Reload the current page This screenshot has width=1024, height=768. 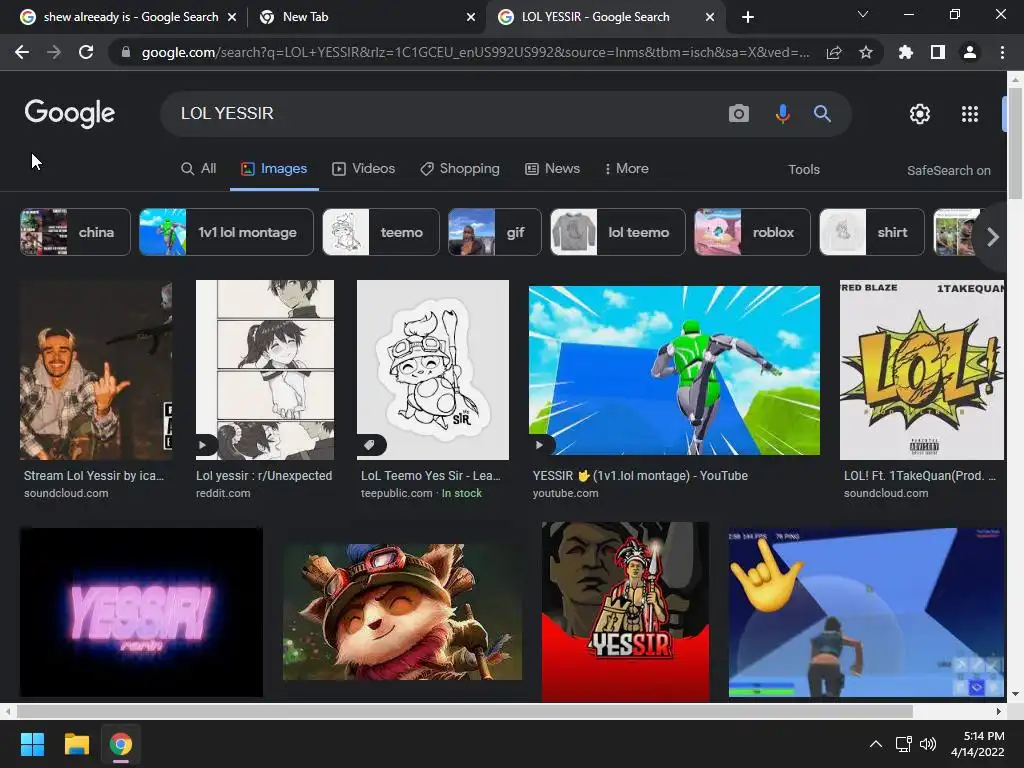[86, 52]
